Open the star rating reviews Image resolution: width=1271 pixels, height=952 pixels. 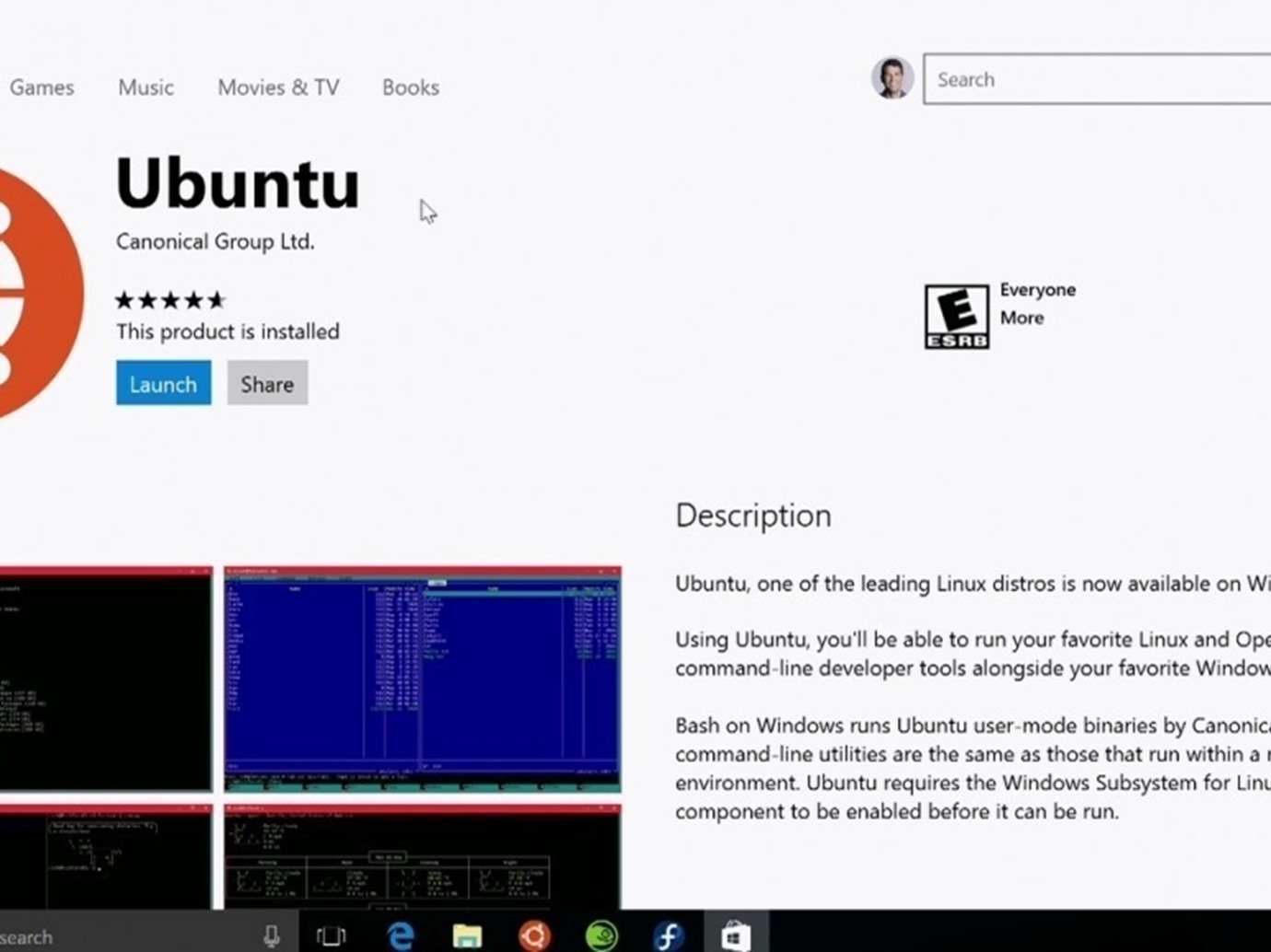[170, 300]
